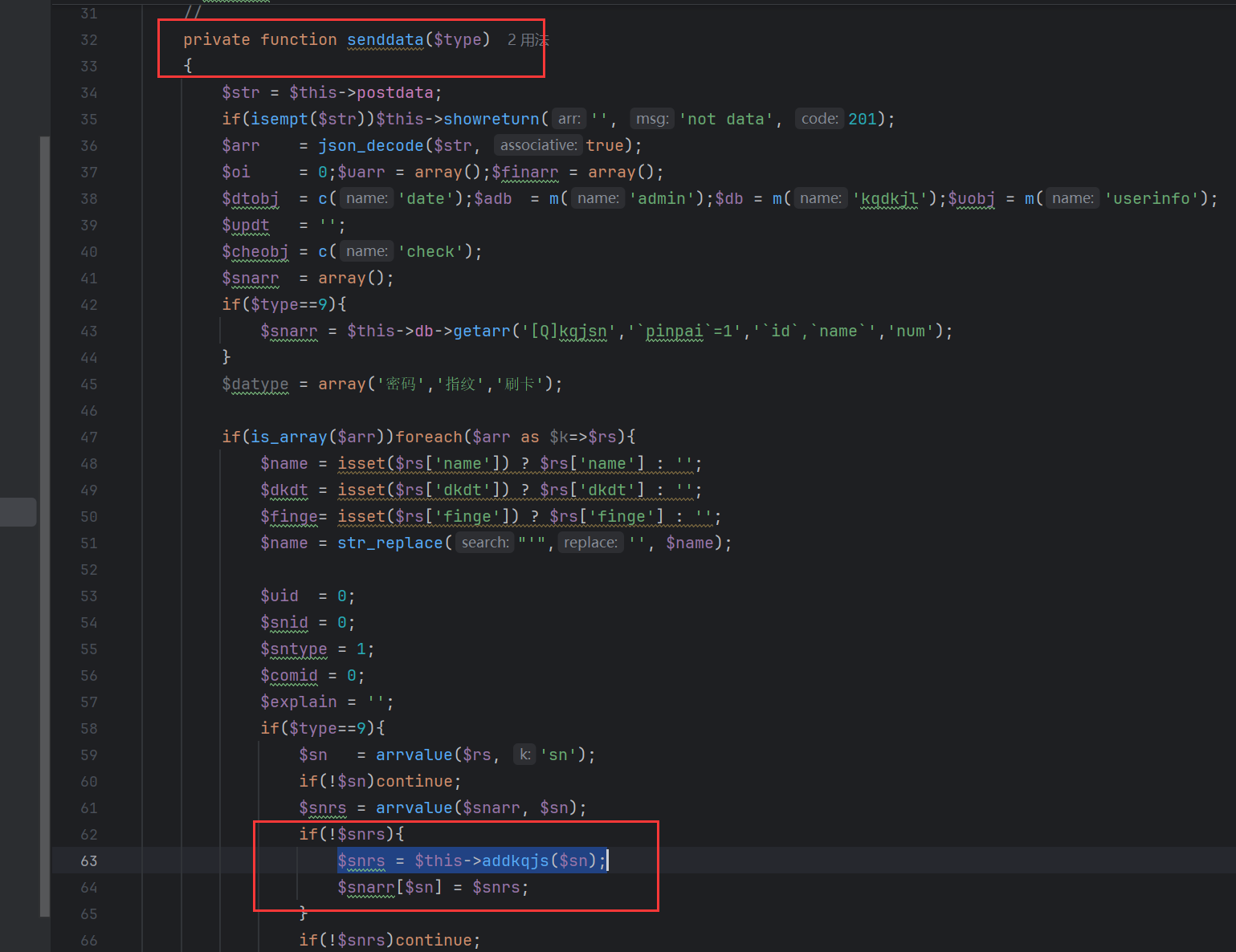The width and height of the screenshot is (1236, 952).
Task: Click the vertical scrollbar thumb on the left
Action: [x=45, y=526]
